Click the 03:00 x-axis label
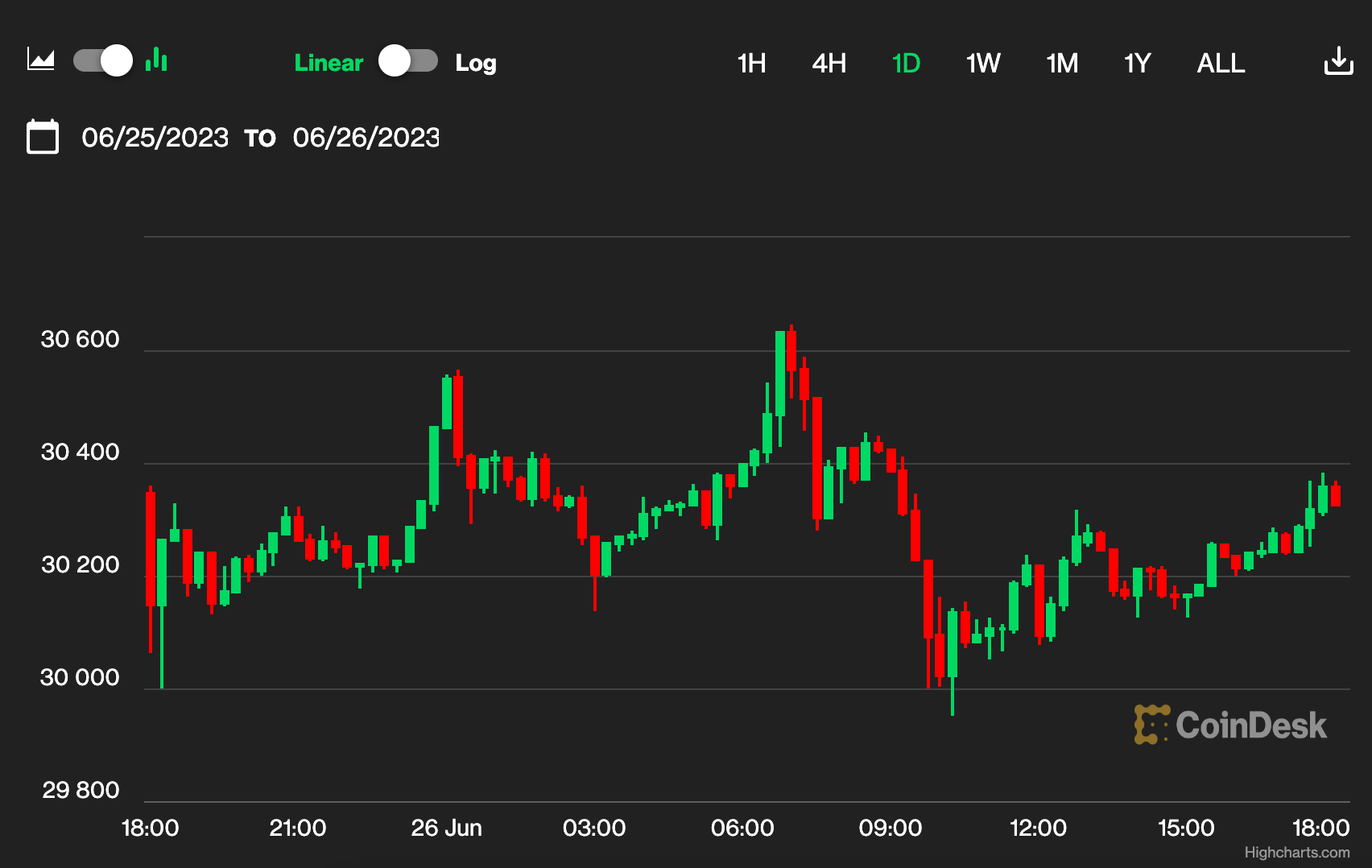The height and width of the screenshot is (868, 1372). pos(594,828)
